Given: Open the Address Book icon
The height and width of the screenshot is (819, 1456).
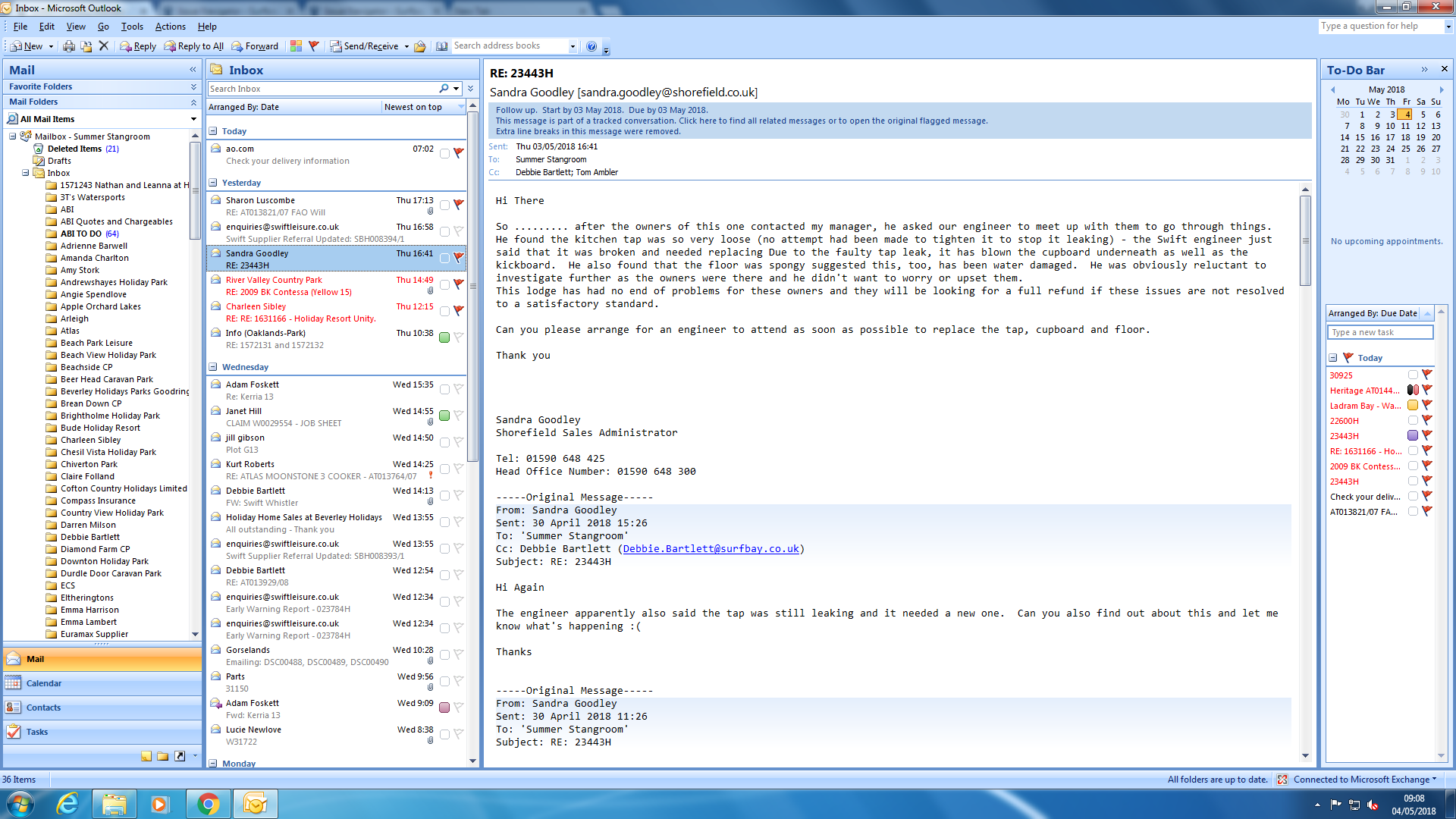Looking at the screenshot, I should point(441,46).
